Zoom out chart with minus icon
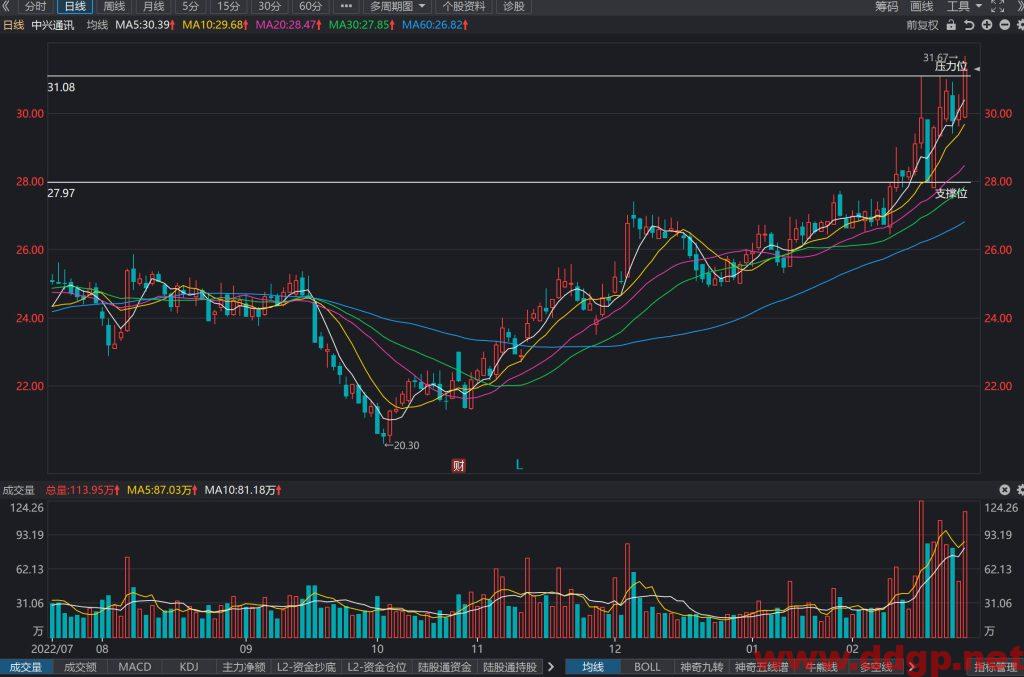The height and width of the screenshot is (677, 1024). tap(1004, 25)
